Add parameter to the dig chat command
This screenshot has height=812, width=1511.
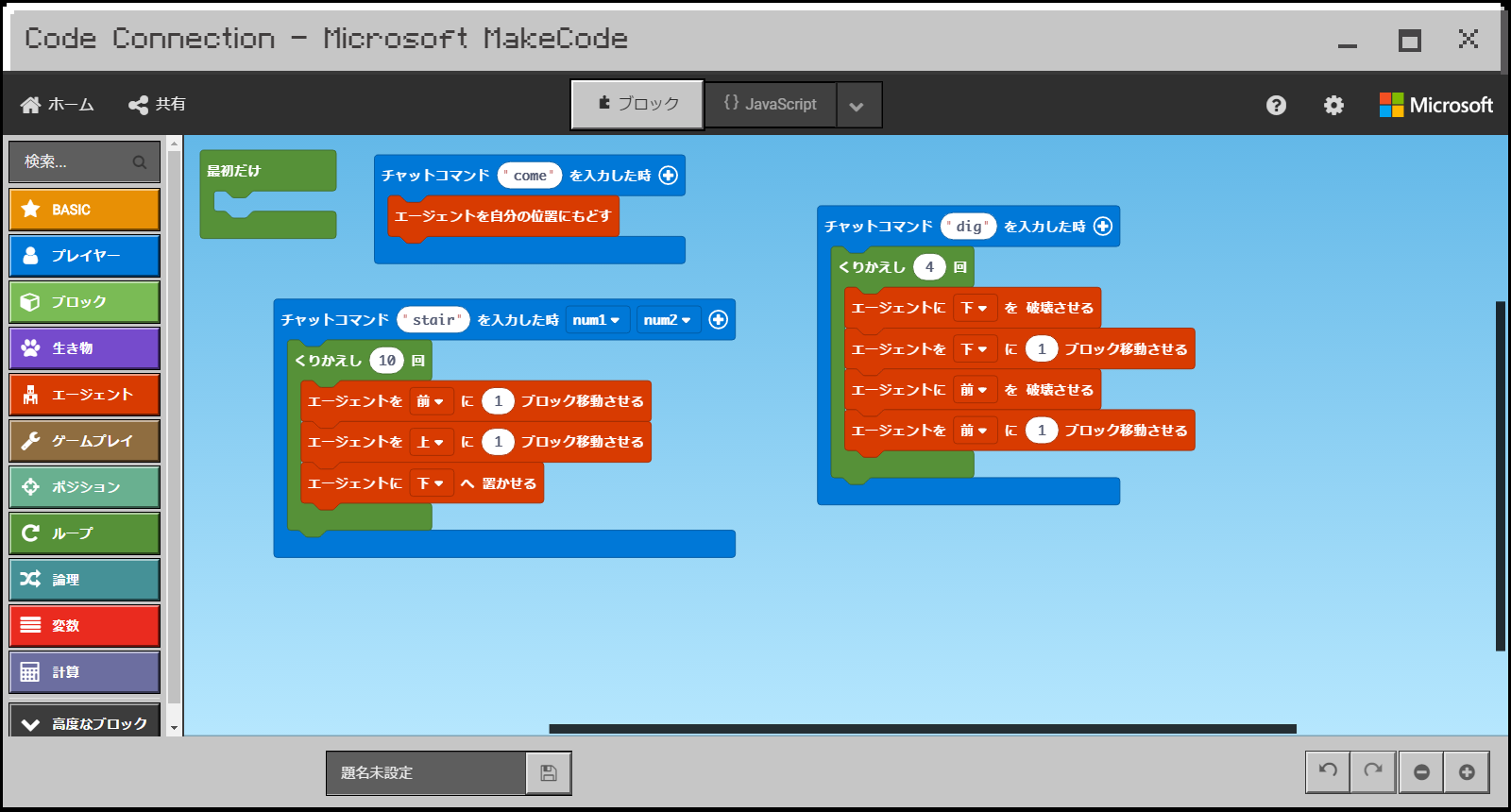tap(1103, 227)
